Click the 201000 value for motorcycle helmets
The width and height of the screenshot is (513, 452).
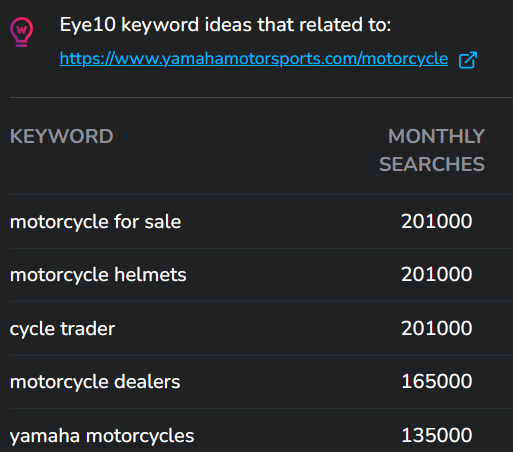click(437, 275)
